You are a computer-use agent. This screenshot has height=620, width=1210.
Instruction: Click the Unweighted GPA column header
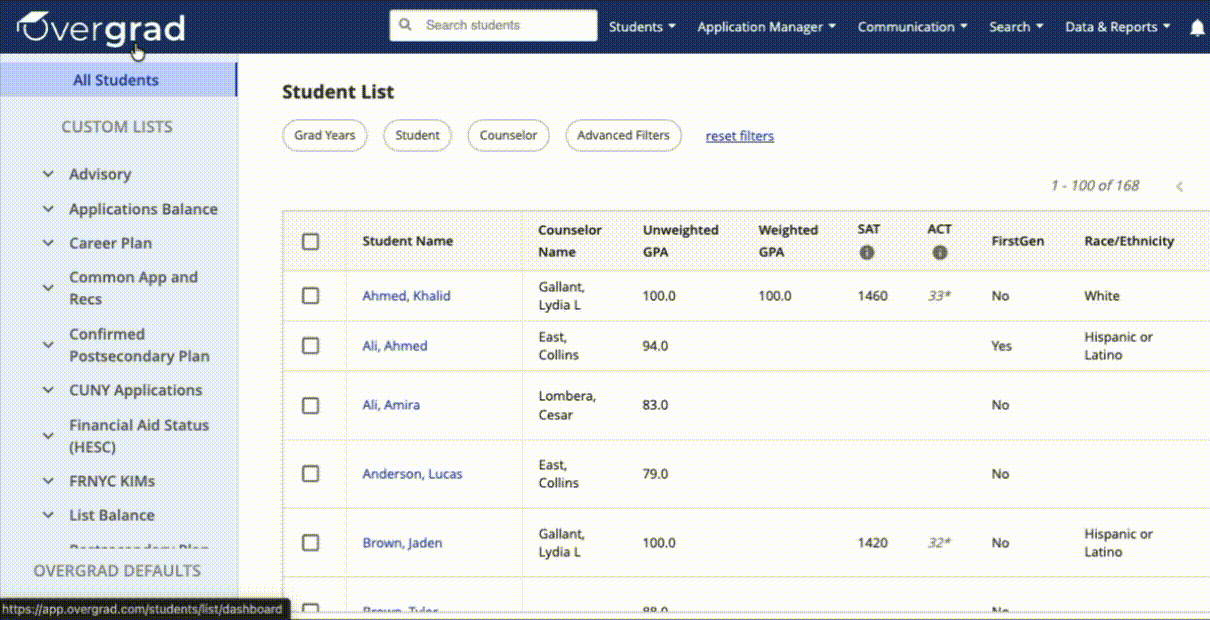pyautogui.click(x=680, y=241)
